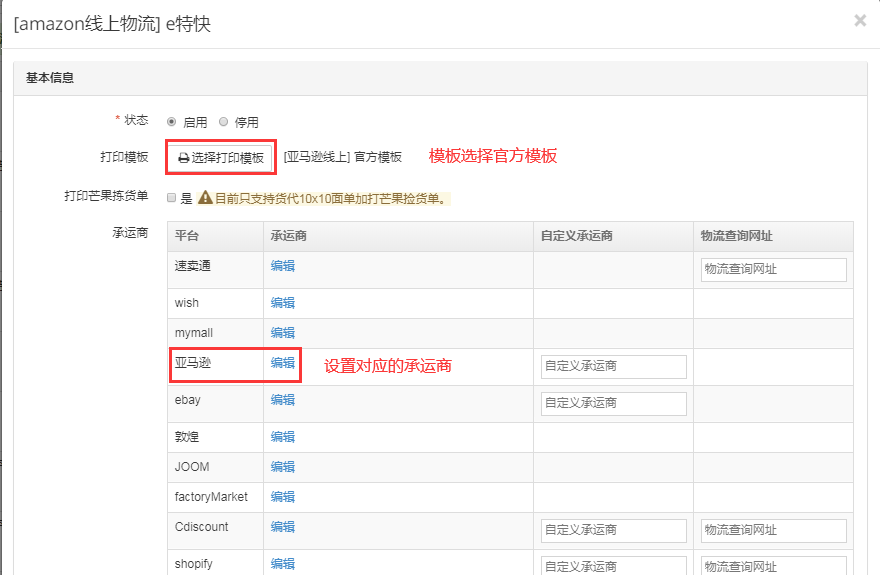
Task: Focus 自定义承运商 field for 亚马逊
Action: click(613, 366)
